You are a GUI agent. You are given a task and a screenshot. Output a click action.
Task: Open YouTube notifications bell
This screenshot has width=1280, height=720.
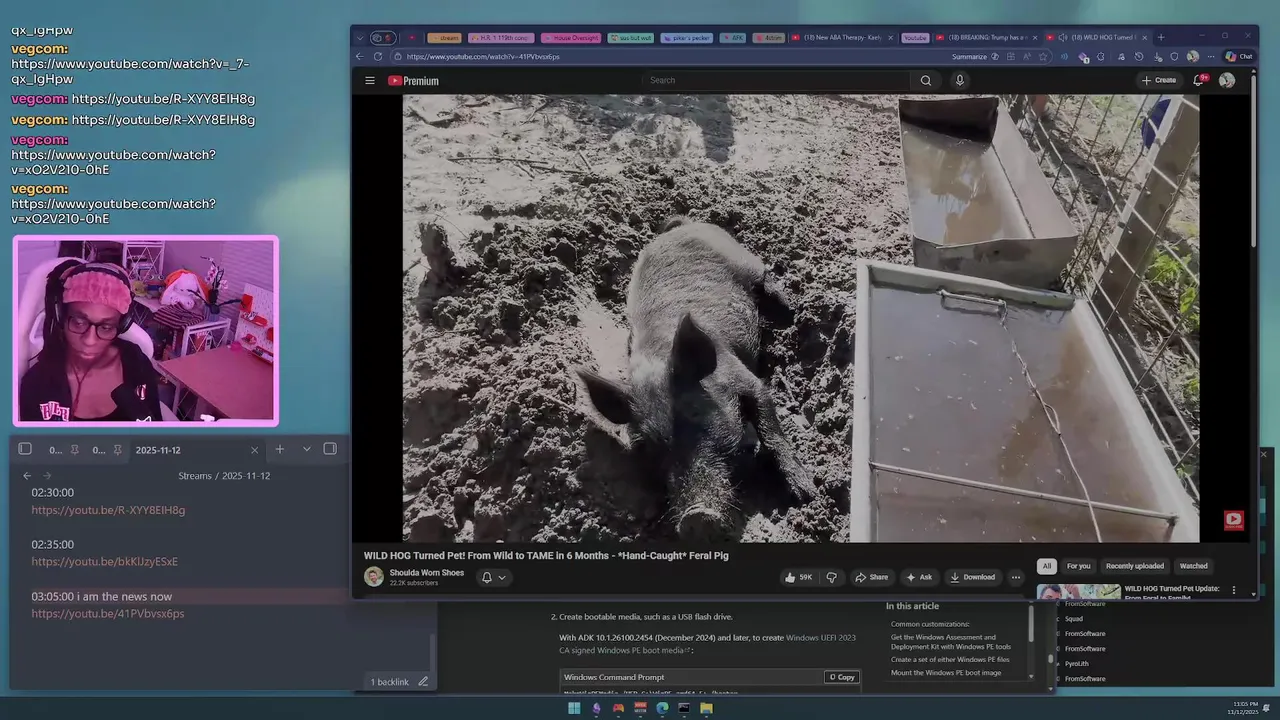[1199, 80]
